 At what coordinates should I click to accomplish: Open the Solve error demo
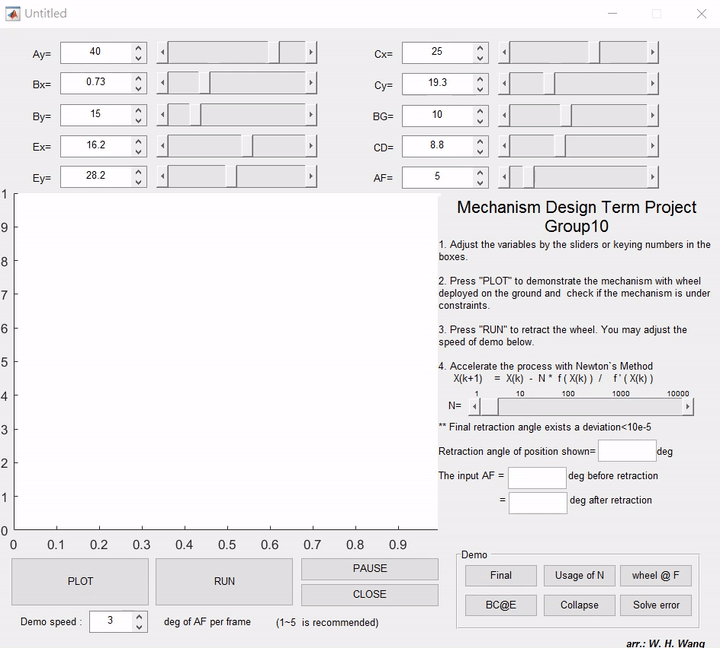click(x=656, y=605)
